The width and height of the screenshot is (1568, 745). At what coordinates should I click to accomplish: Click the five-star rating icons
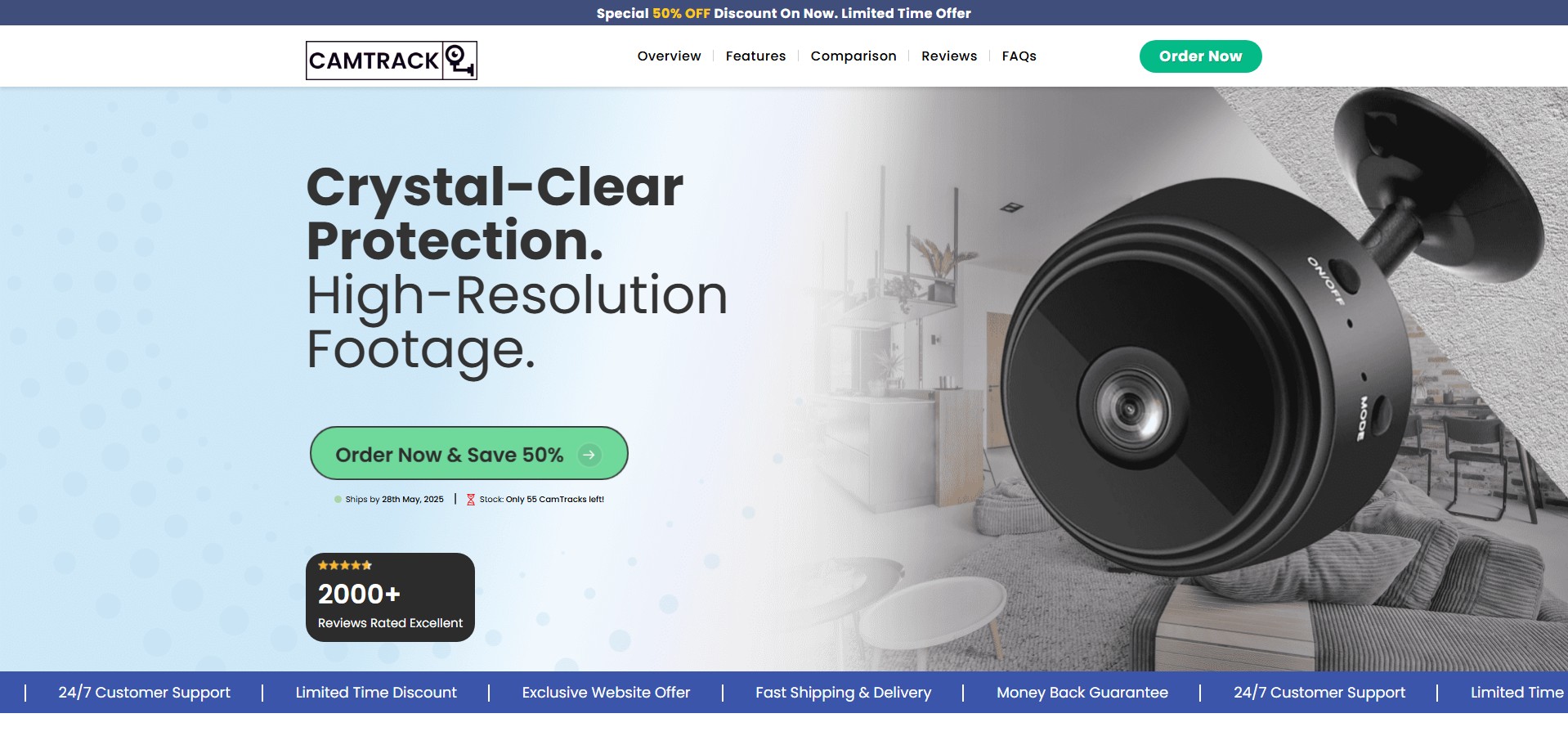tap(345, 565)
